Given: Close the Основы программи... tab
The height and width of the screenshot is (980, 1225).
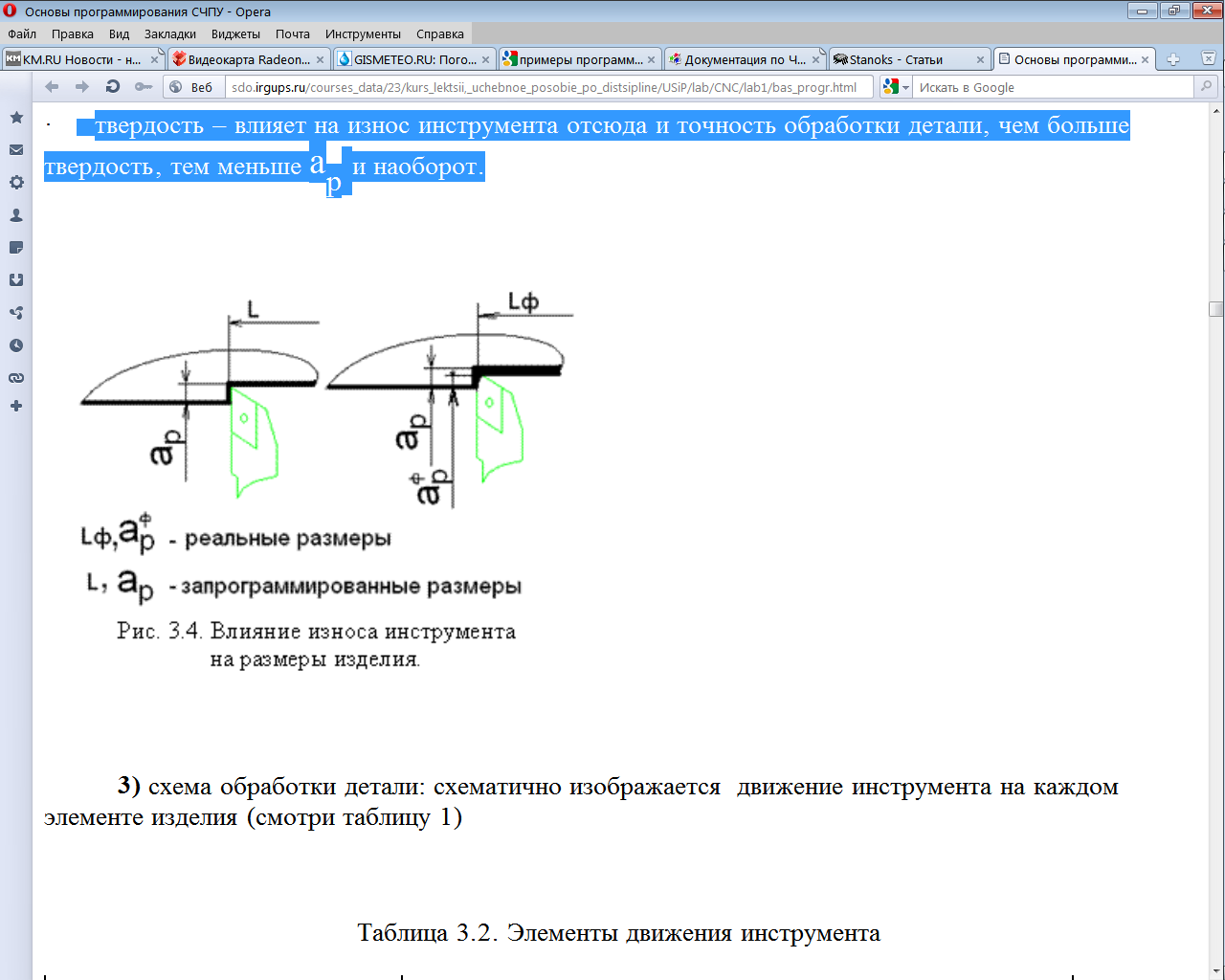Looking at the screenshot, I should pyautogui.click(x=1146, y=59).
